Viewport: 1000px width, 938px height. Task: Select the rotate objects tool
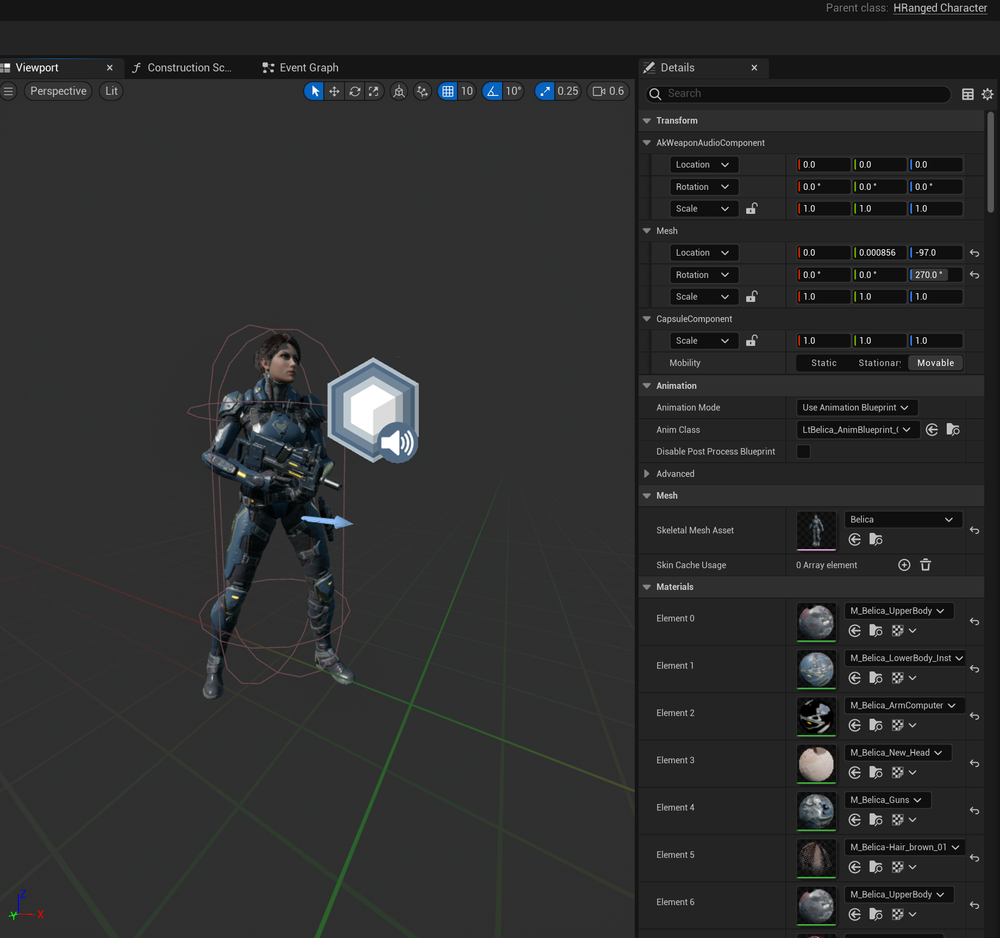[354, 91]
